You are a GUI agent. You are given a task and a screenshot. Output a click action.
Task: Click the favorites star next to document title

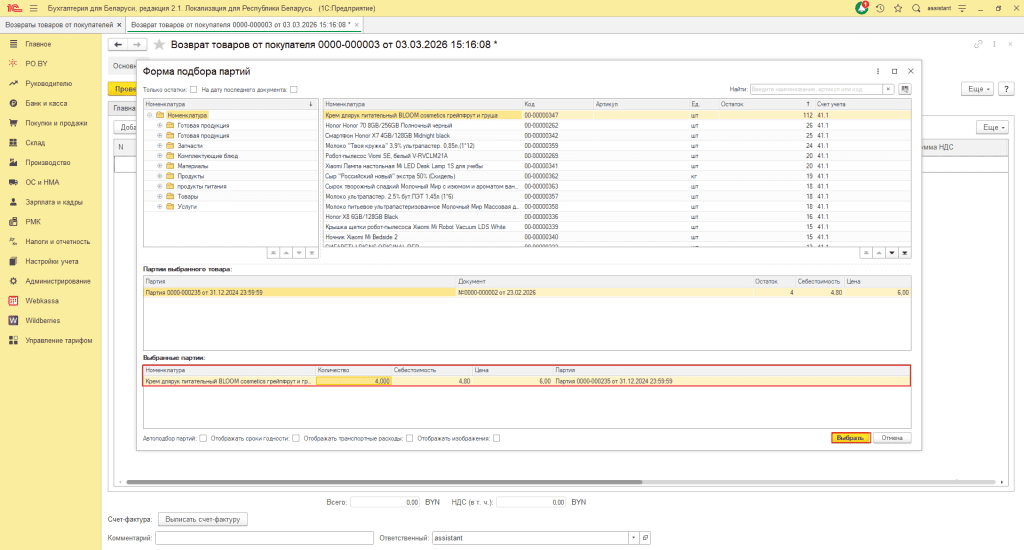(158, 45)
